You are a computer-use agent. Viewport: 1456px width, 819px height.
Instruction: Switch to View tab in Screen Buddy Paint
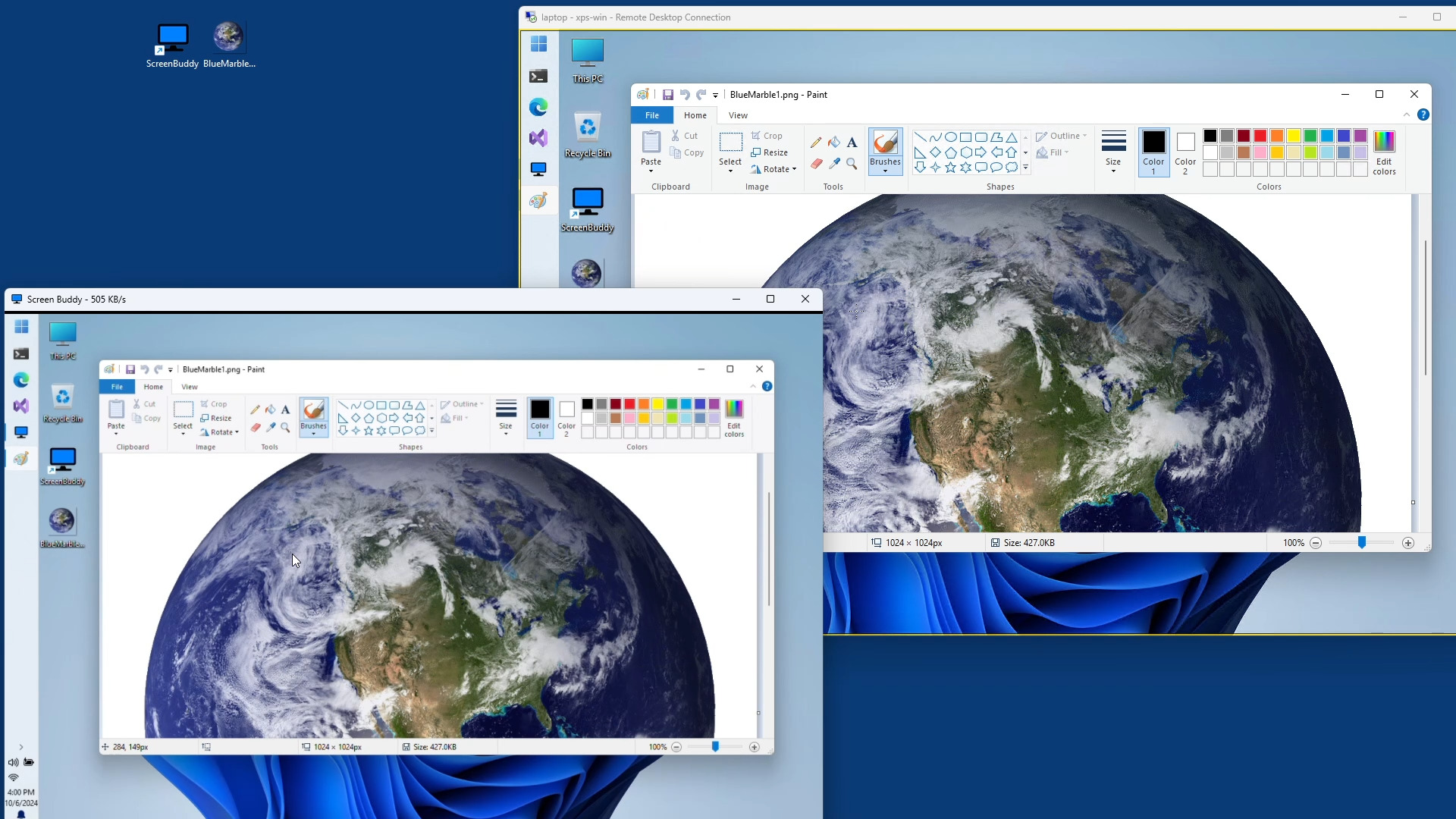tap(189, 387)
